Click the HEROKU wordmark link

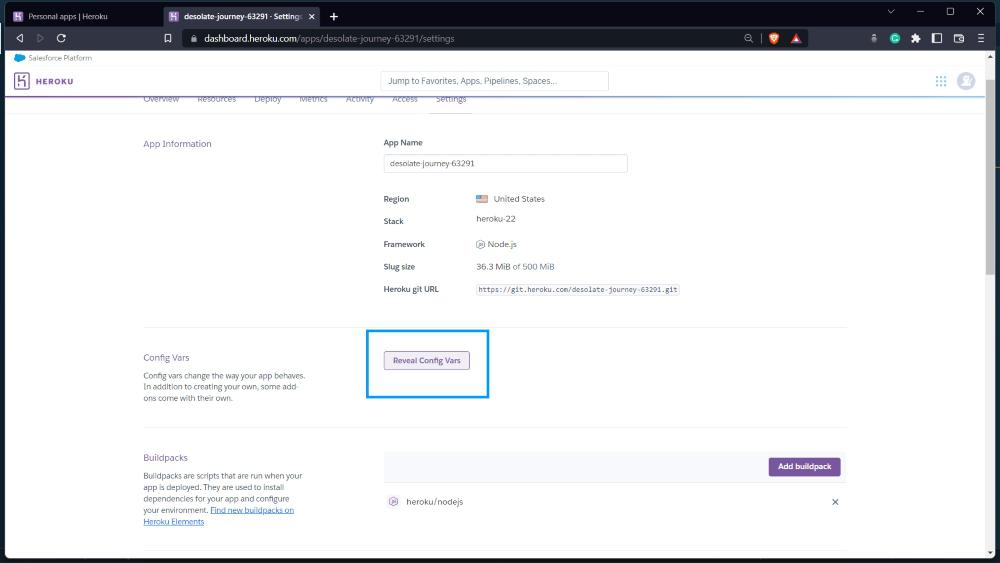point(54,82)
